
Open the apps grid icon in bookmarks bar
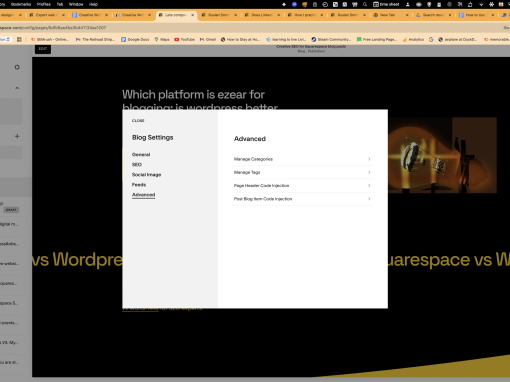(19, 39)
